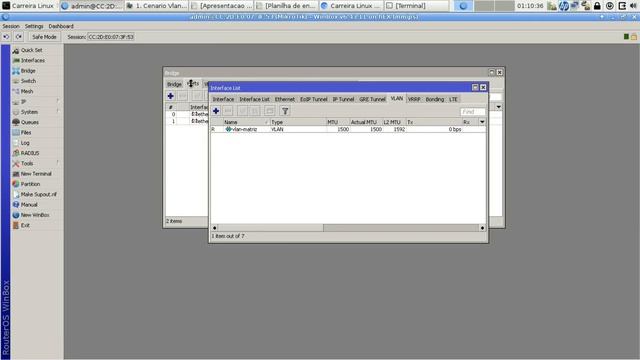The image size is (640, 360).
Task: Select the vlan-matriz row
Action: tap(348, 129)
